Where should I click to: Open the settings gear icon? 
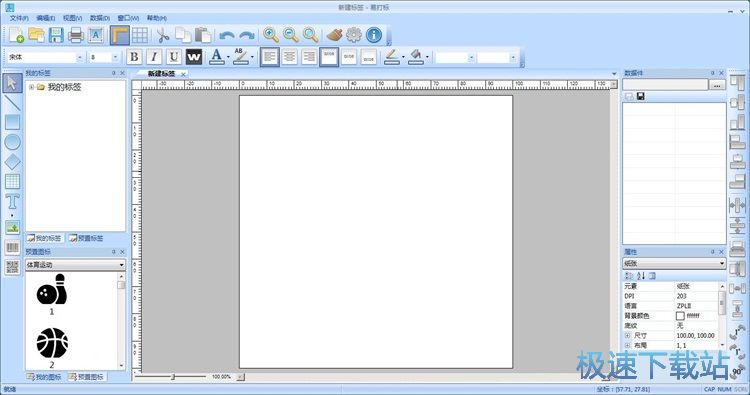(354, 35)
